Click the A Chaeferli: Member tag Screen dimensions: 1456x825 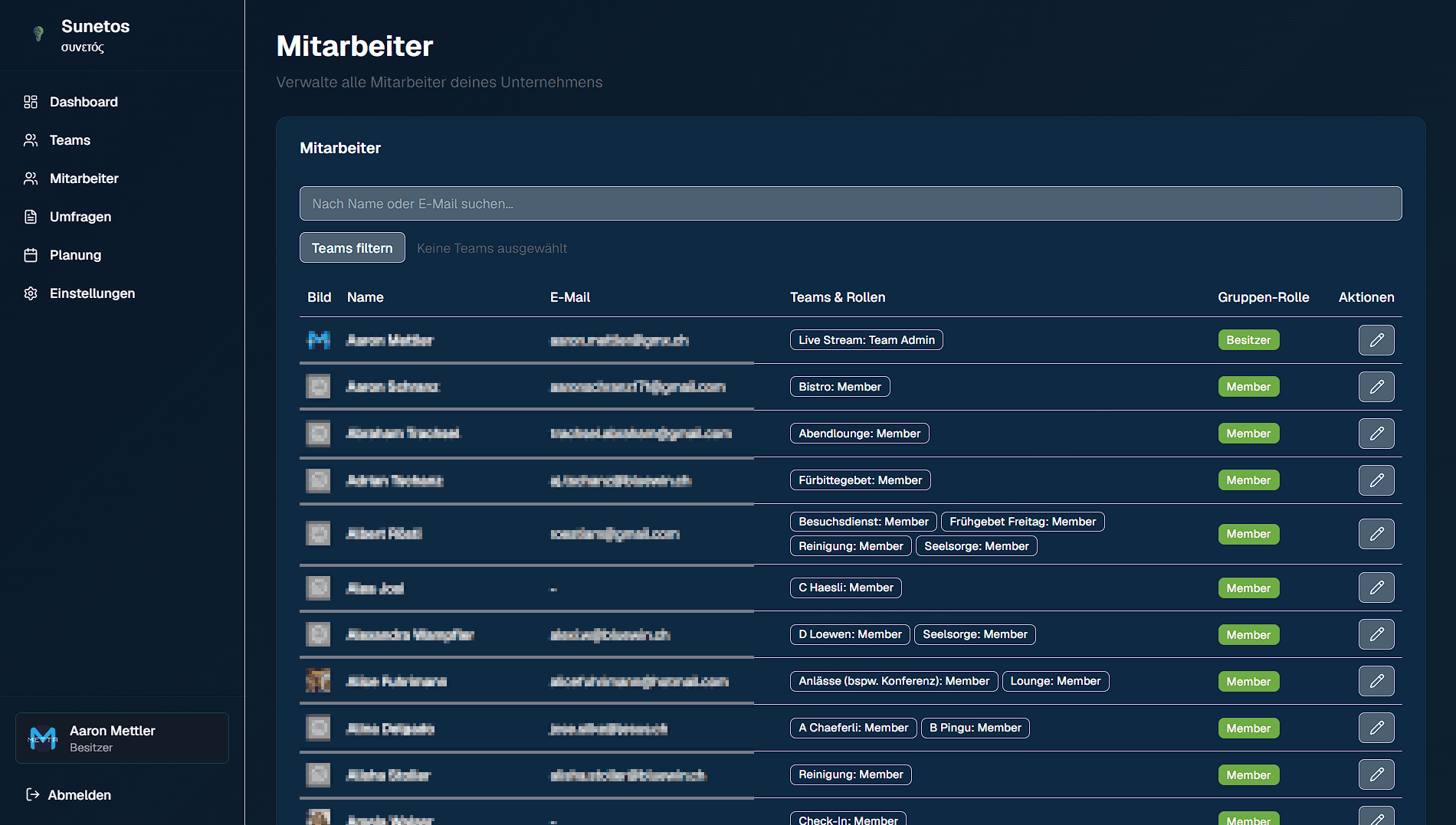(854, 728)
